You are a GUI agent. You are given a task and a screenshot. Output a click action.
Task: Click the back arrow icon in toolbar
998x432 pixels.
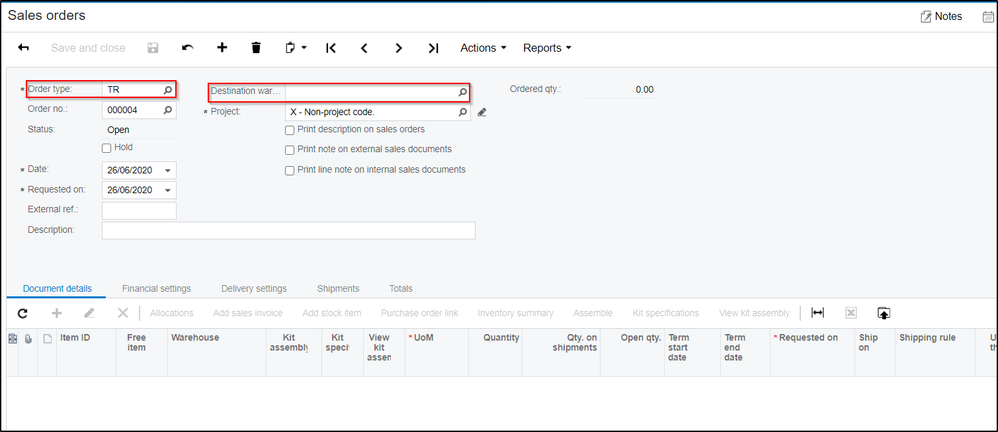pyautogui.click(x=24, y=48)
